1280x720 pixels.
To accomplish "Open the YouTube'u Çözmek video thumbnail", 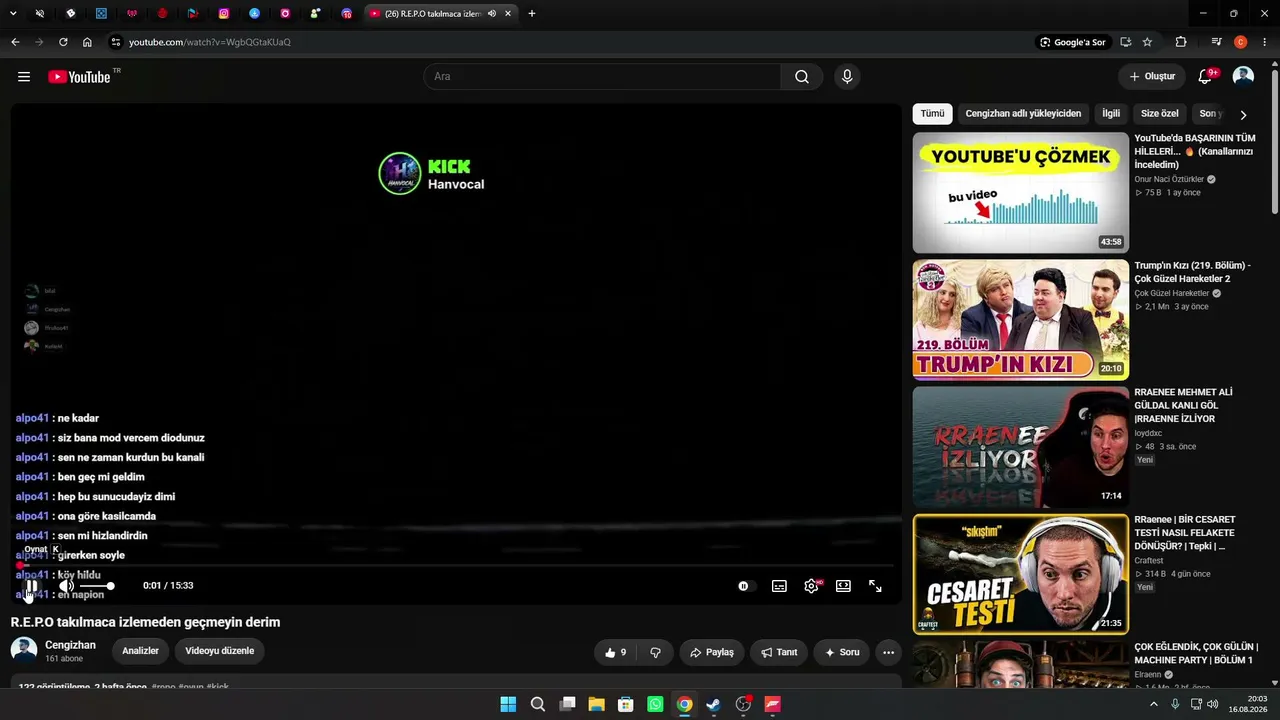I will [1020, 192].
